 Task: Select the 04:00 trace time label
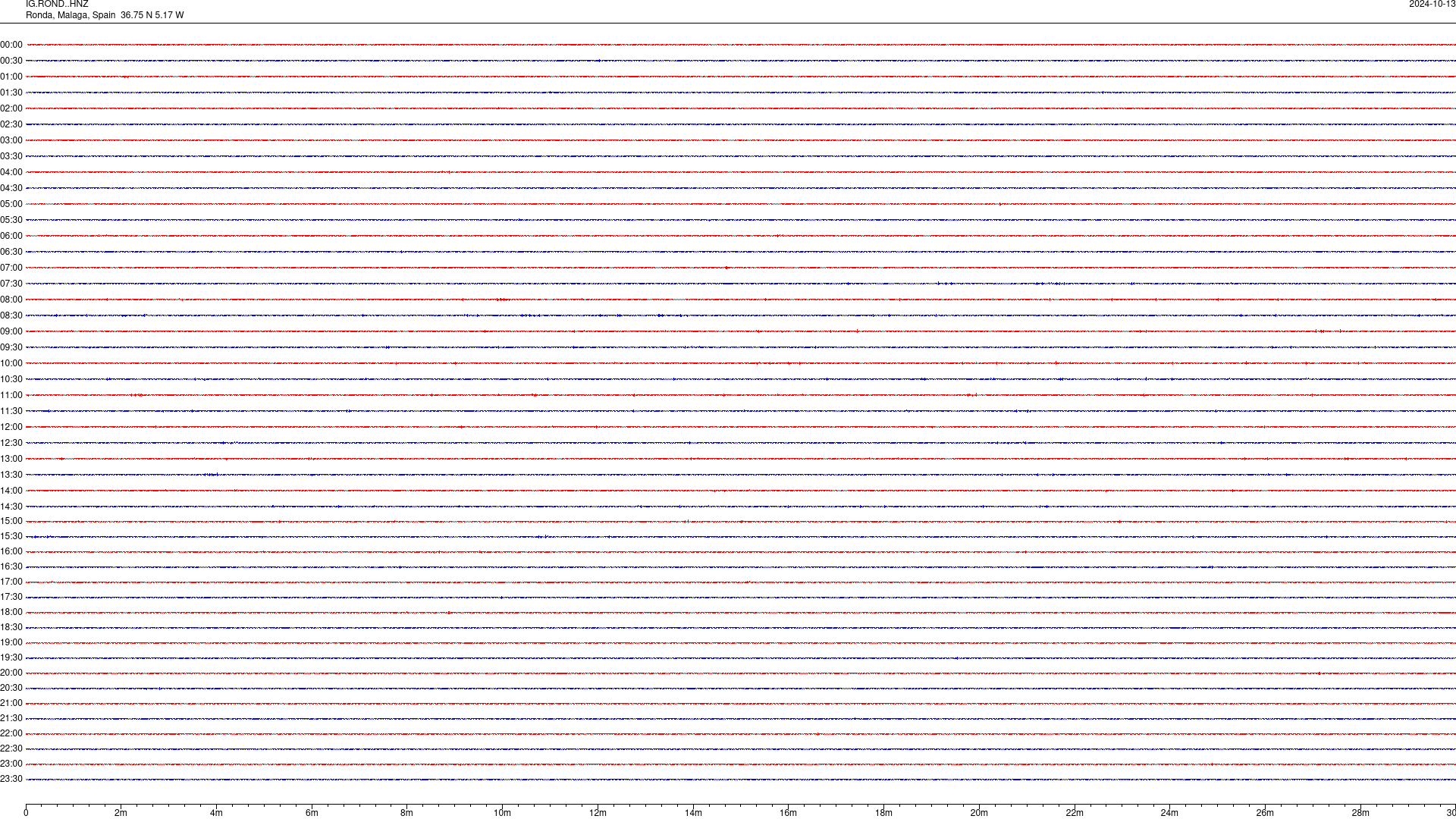coord(11,172)
